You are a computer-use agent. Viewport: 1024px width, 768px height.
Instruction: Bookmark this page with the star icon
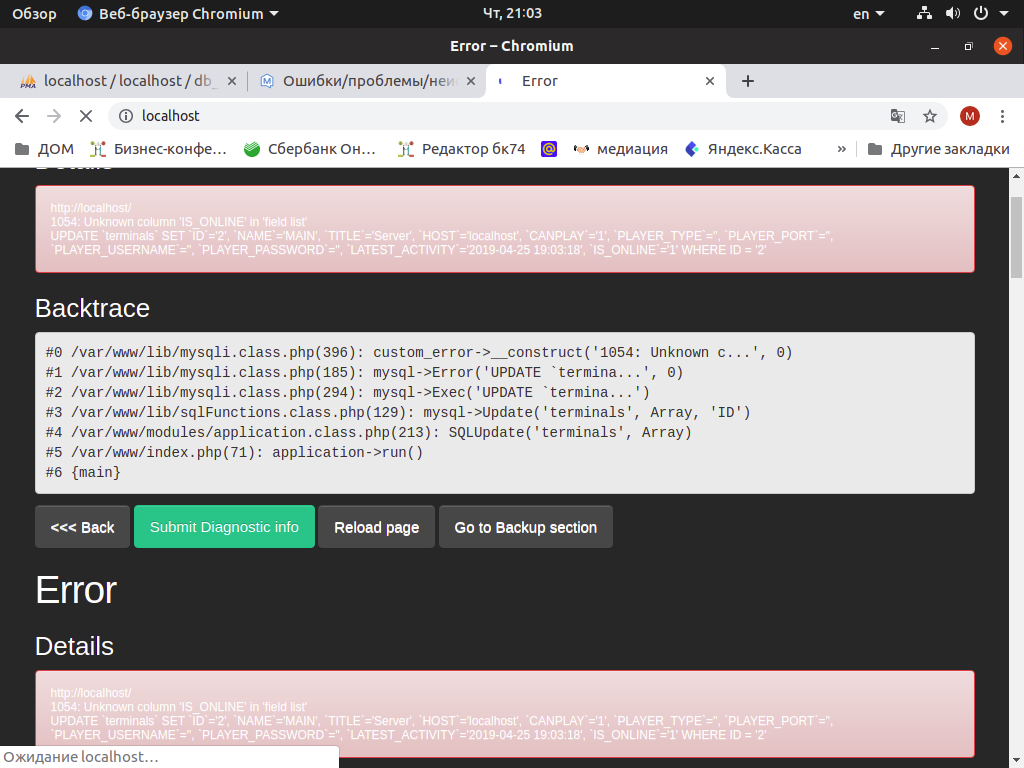tap(930, 116)
